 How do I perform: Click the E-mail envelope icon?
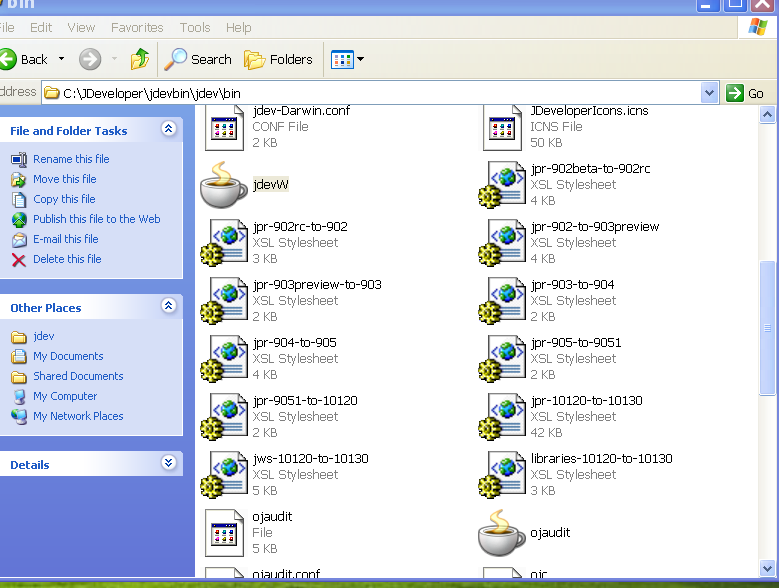point(19,240)
